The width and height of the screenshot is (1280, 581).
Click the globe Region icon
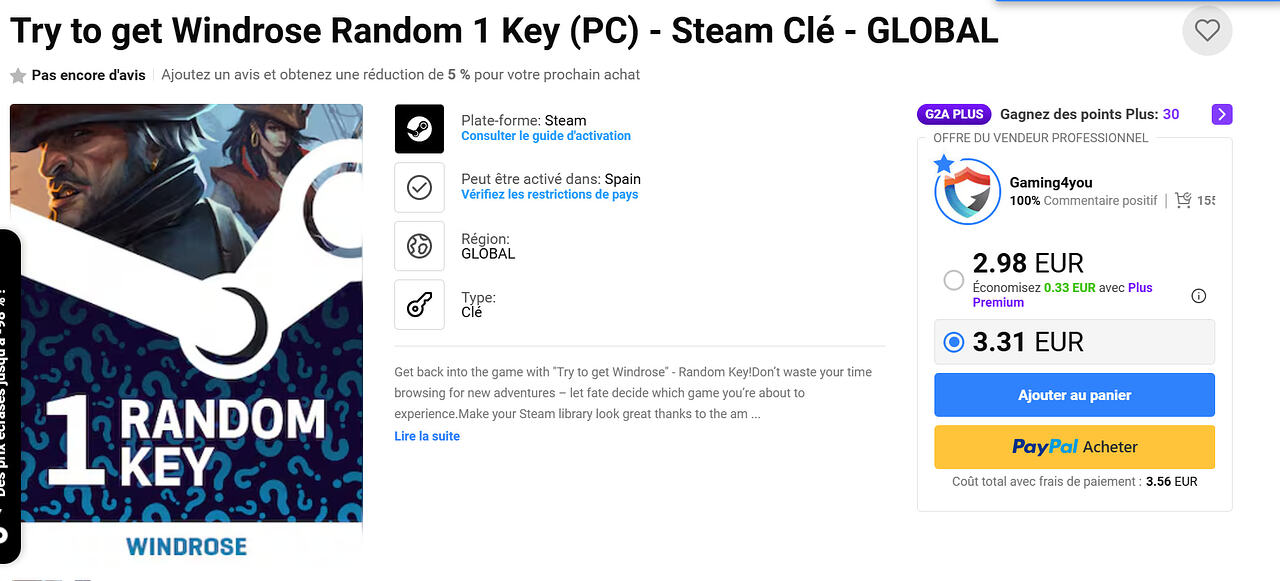pyautogui.click(x=419, y=246)
